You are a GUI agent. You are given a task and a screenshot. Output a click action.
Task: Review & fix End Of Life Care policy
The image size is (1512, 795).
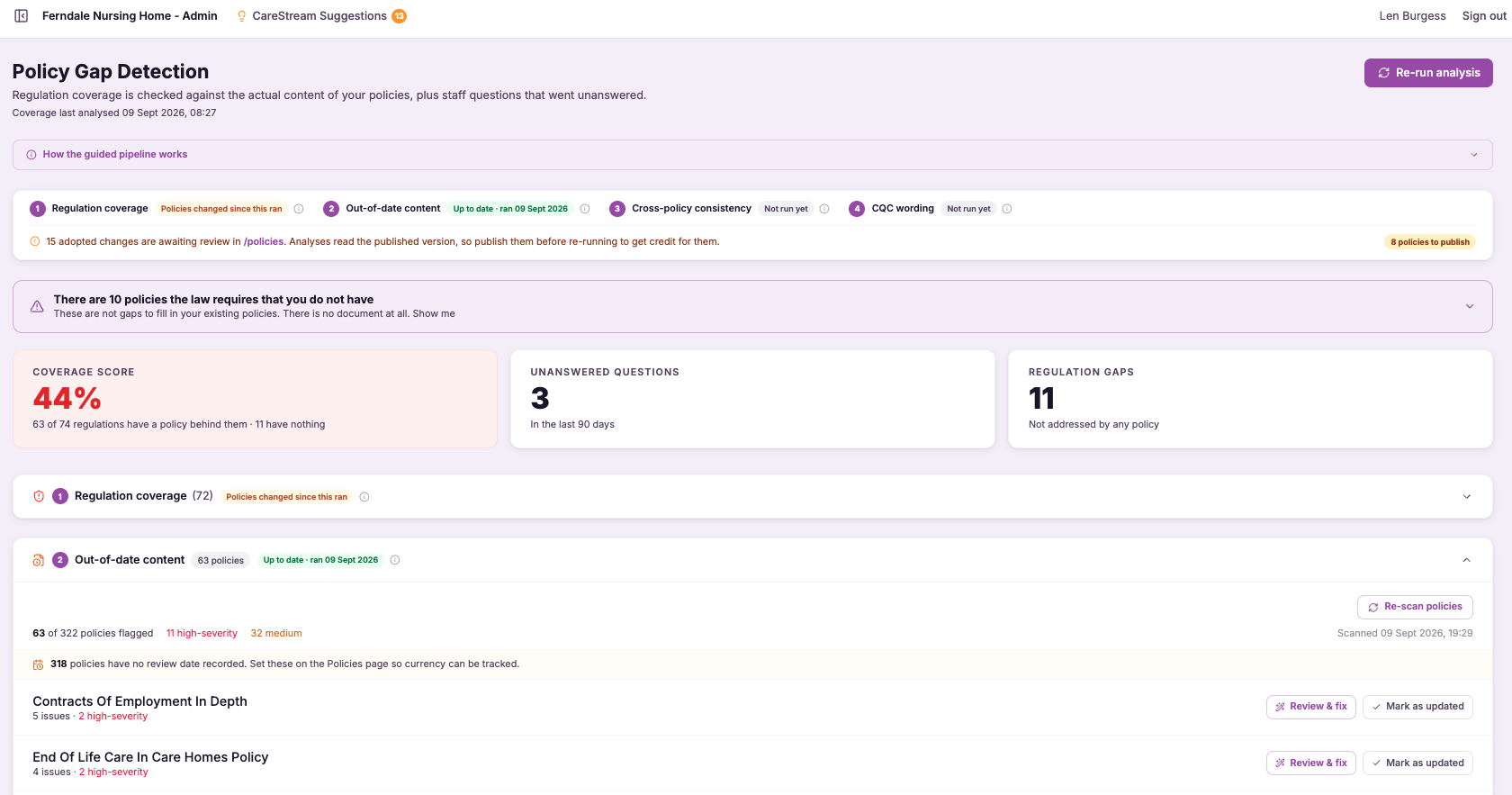(1310, 763)
